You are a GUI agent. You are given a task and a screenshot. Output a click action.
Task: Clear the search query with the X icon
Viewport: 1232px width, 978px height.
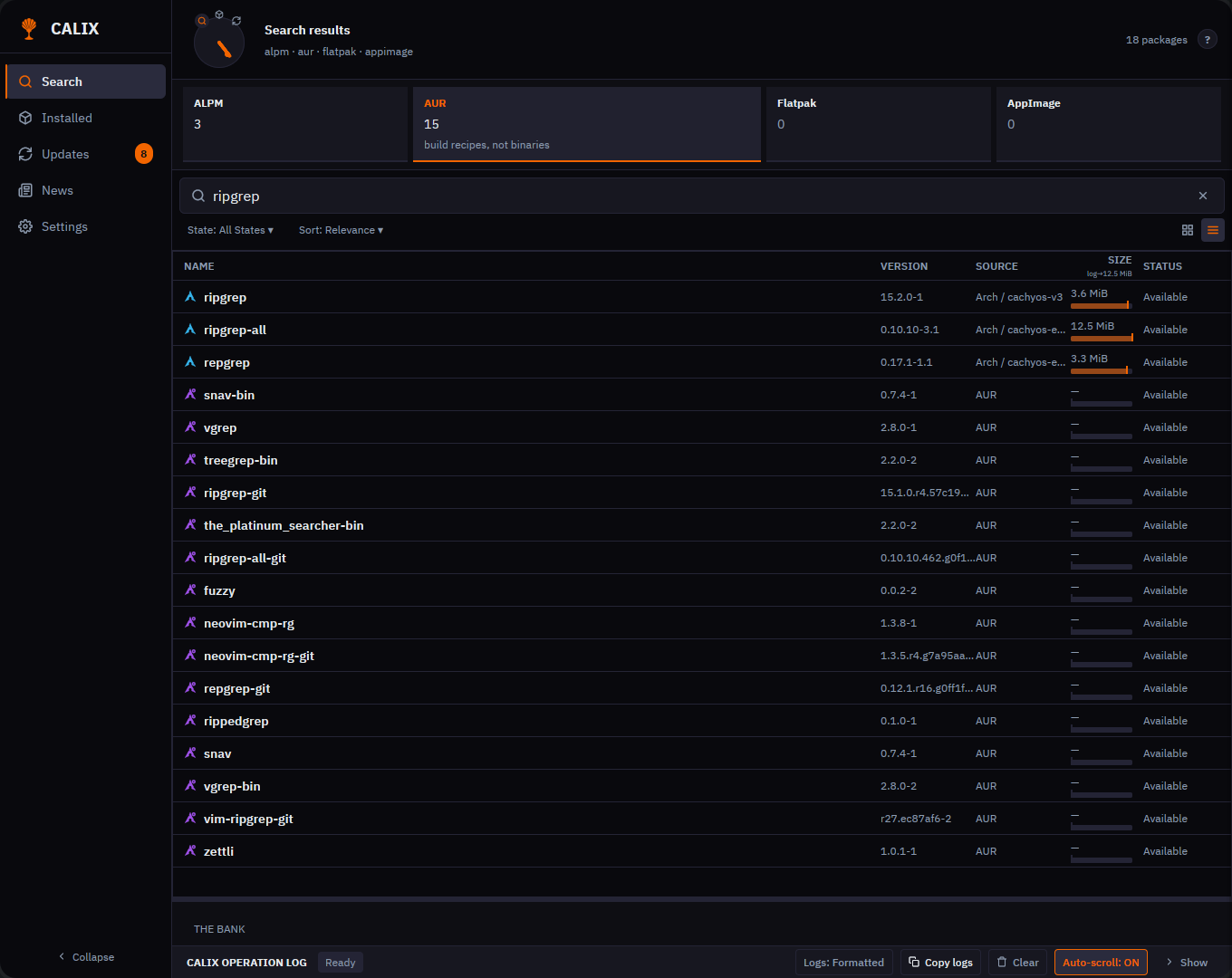click(x=1203, y=196)
